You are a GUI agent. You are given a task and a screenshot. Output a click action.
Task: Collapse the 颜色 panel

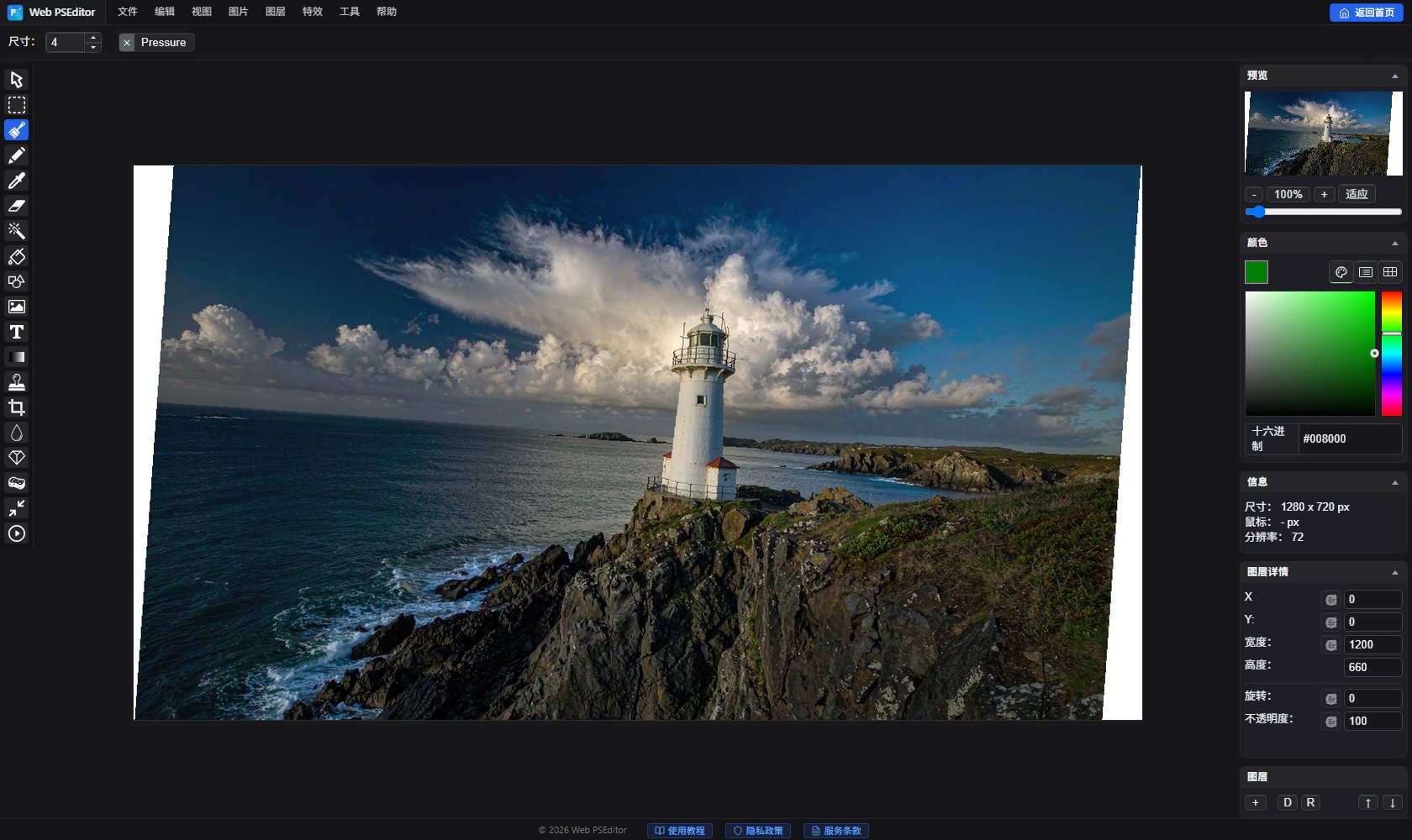coord(1395,244)
